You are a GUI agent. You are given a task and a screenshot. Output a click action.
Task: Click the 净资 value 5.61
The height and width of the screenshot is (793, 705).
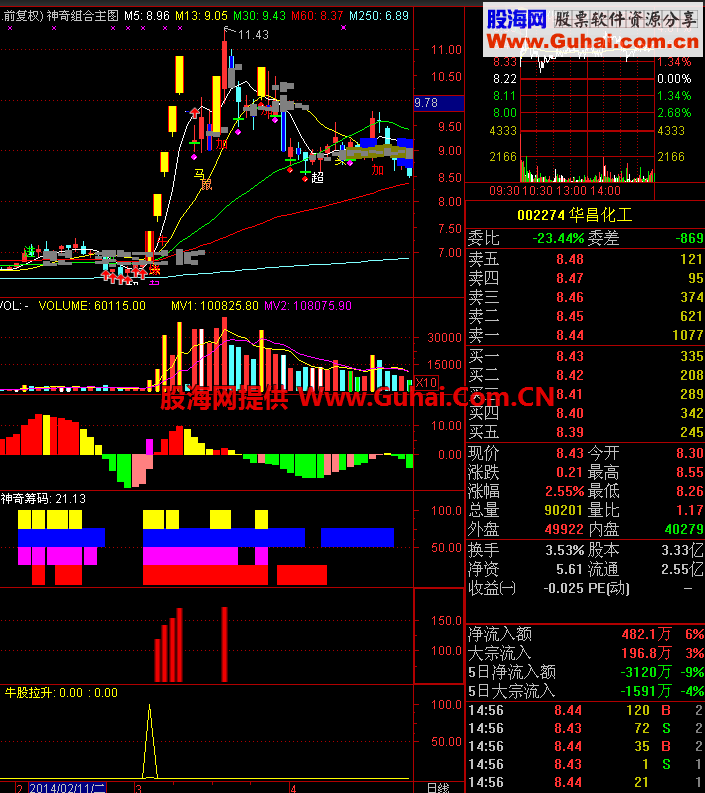570,569
